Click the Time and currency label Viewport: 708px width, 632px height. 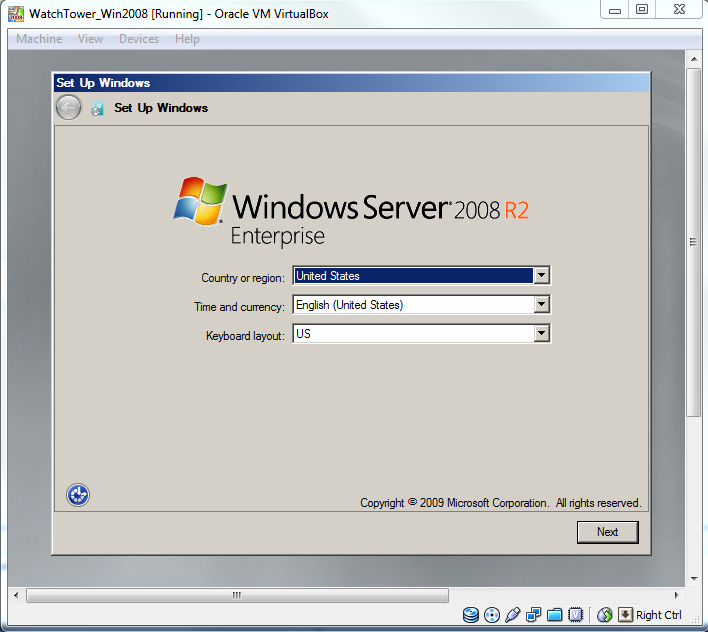(239, 307)
